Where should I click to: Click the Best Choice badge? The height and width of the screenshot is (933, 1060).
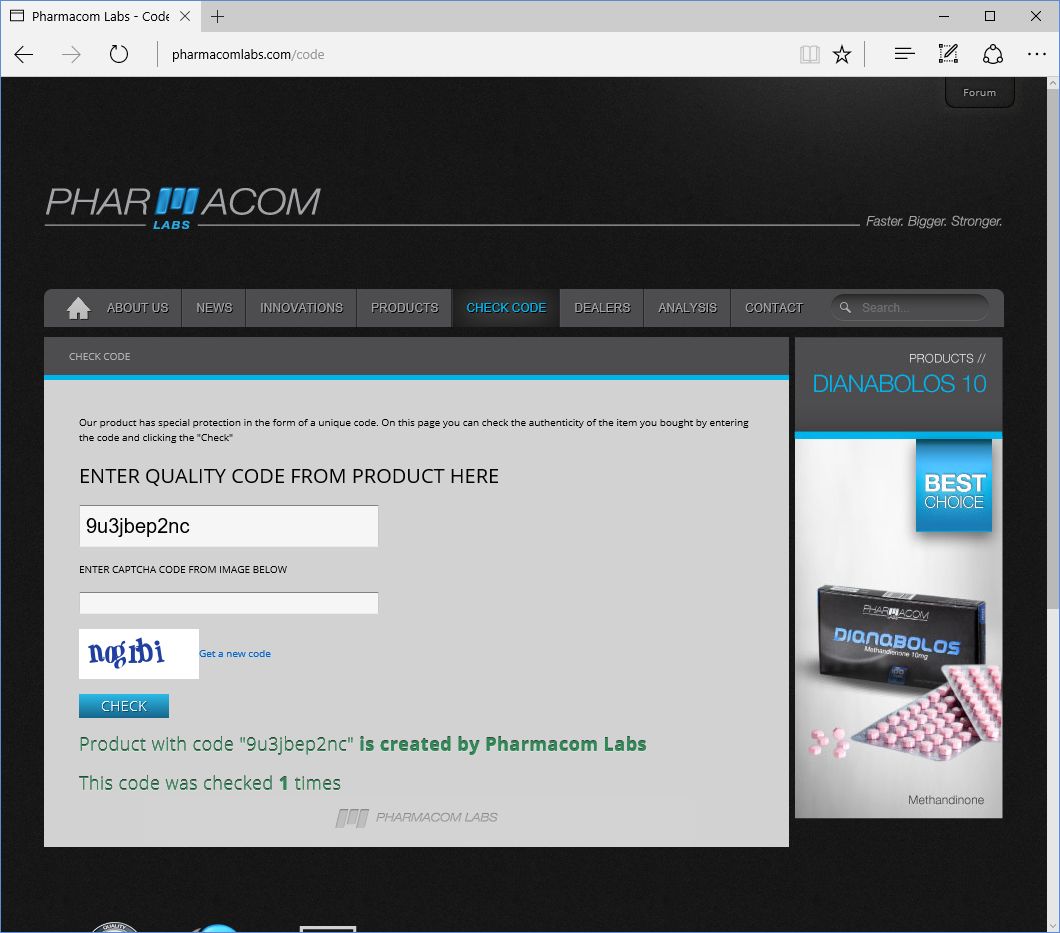click(954, 485)
